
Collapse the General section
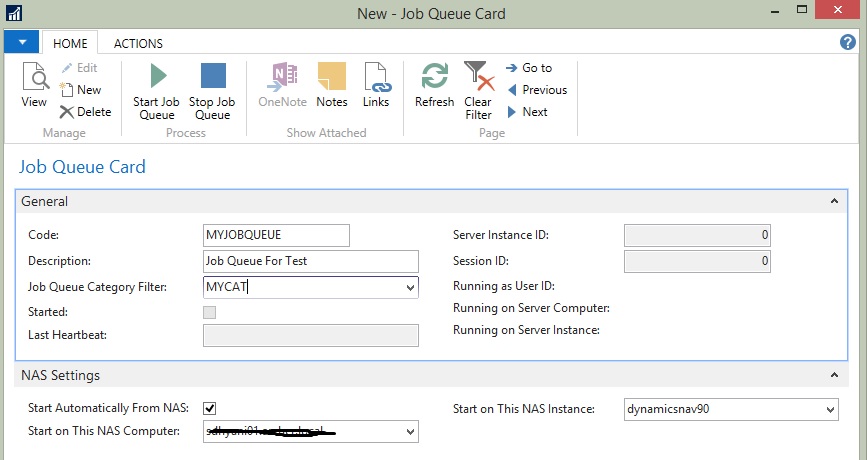(834, 201)
